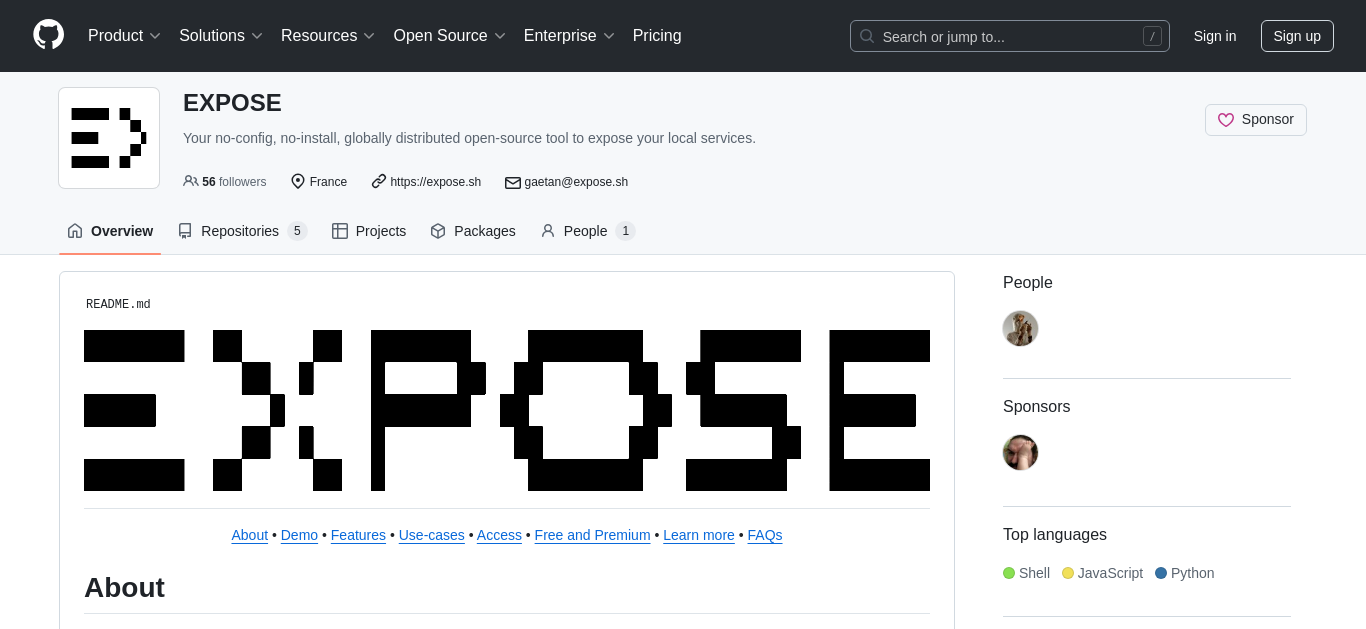Click the yellow JavaScript language dot
The height and width of the screenshot is (629, 1366).
point(1068,573)
